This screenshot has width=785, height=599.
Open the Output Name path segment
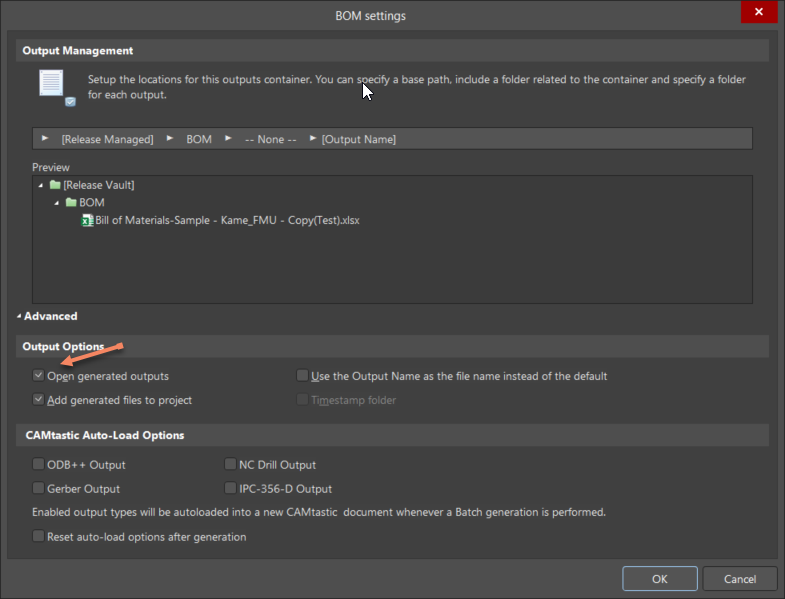(313, 139)
